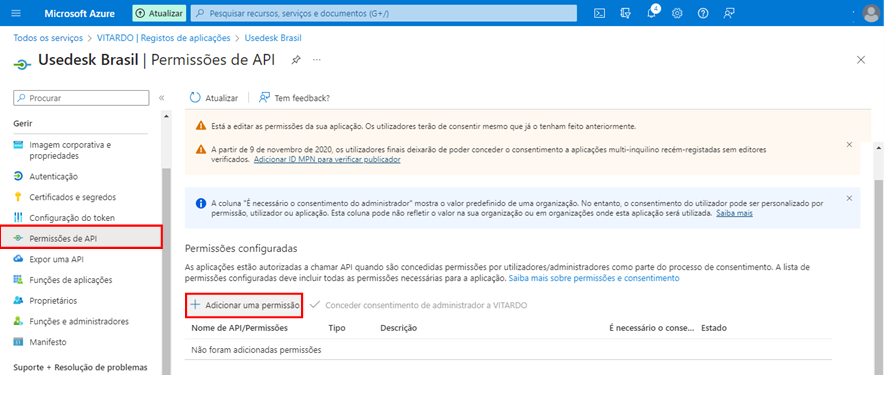Open Funções e administradores
This screenshot has width=885, height=395.
(x=78, y=321)
